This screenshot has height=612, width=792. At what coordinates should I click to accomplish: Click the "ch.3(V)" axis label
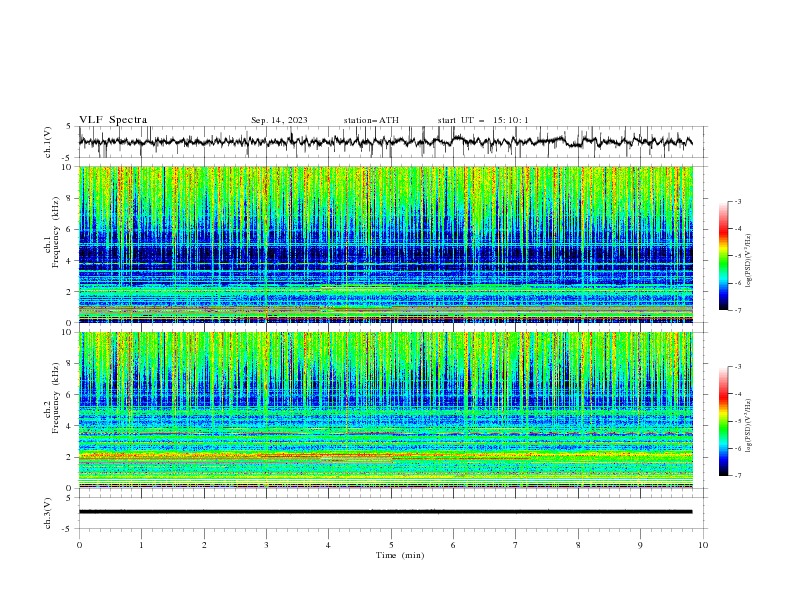48,513
